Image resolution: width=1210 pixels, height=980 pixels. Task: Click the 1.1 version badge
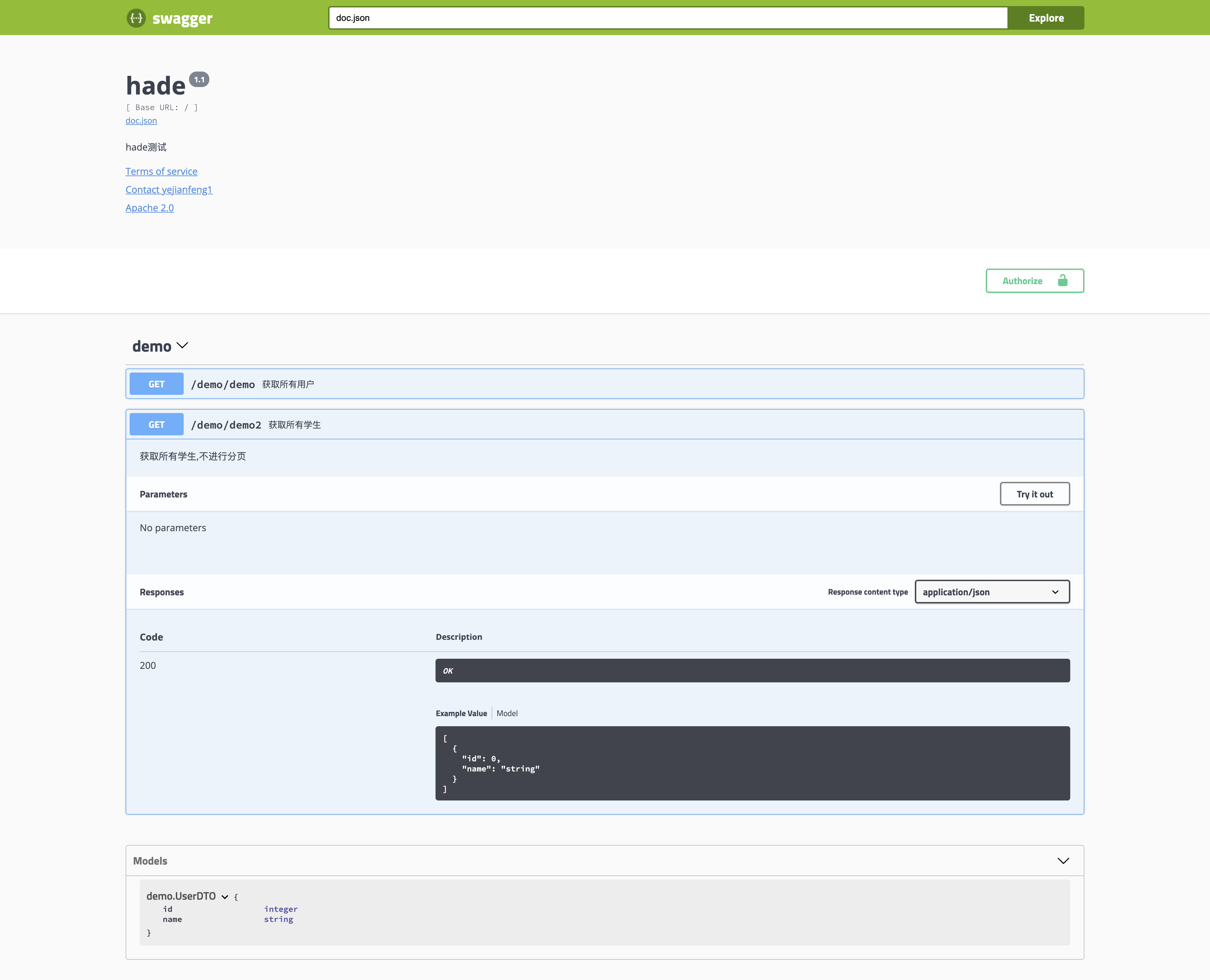[199, 80]
